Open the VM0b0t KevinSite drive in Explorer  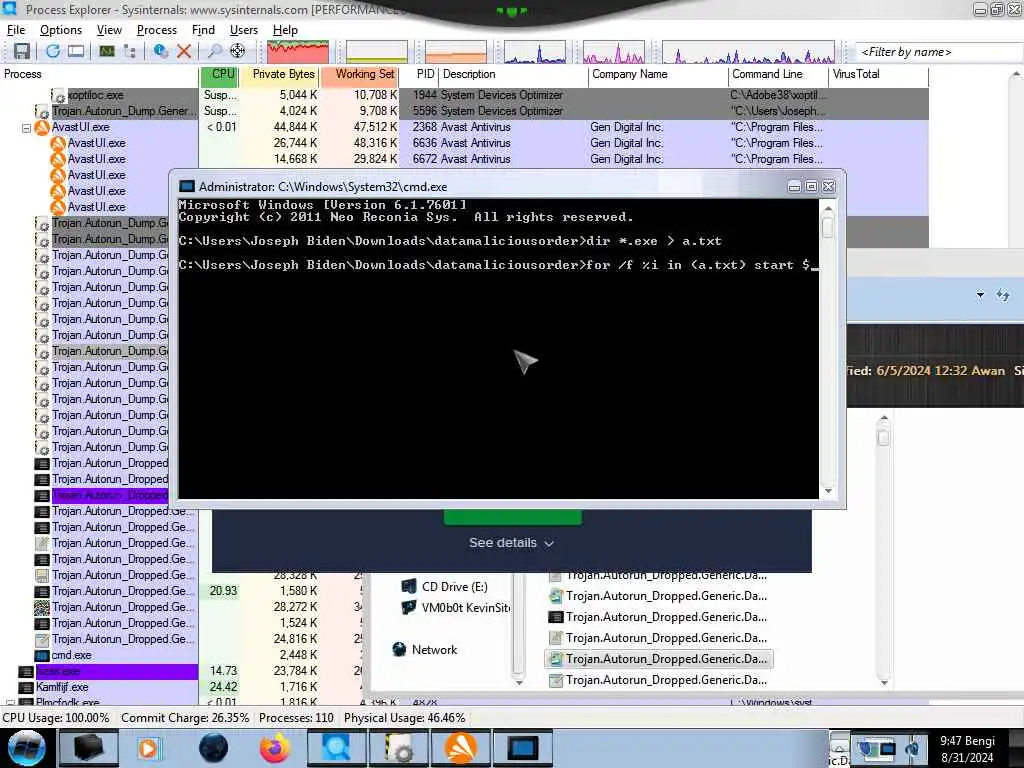pyautogui.click(x=455, y=607)
